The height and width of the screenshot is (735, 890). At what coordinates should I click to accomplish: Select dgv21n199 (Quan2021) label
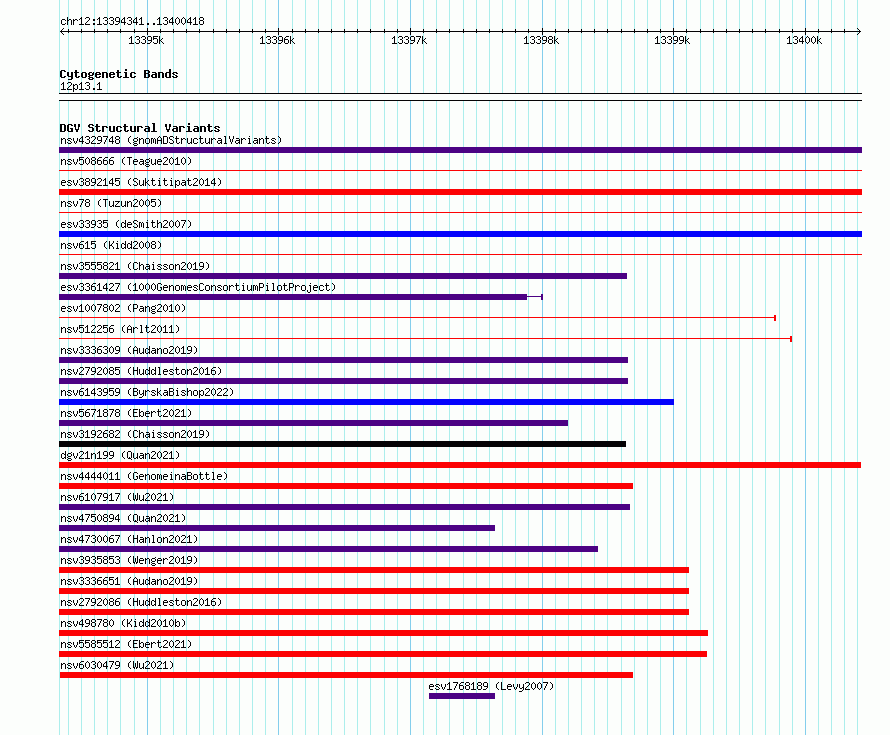[x=120, y=455]
